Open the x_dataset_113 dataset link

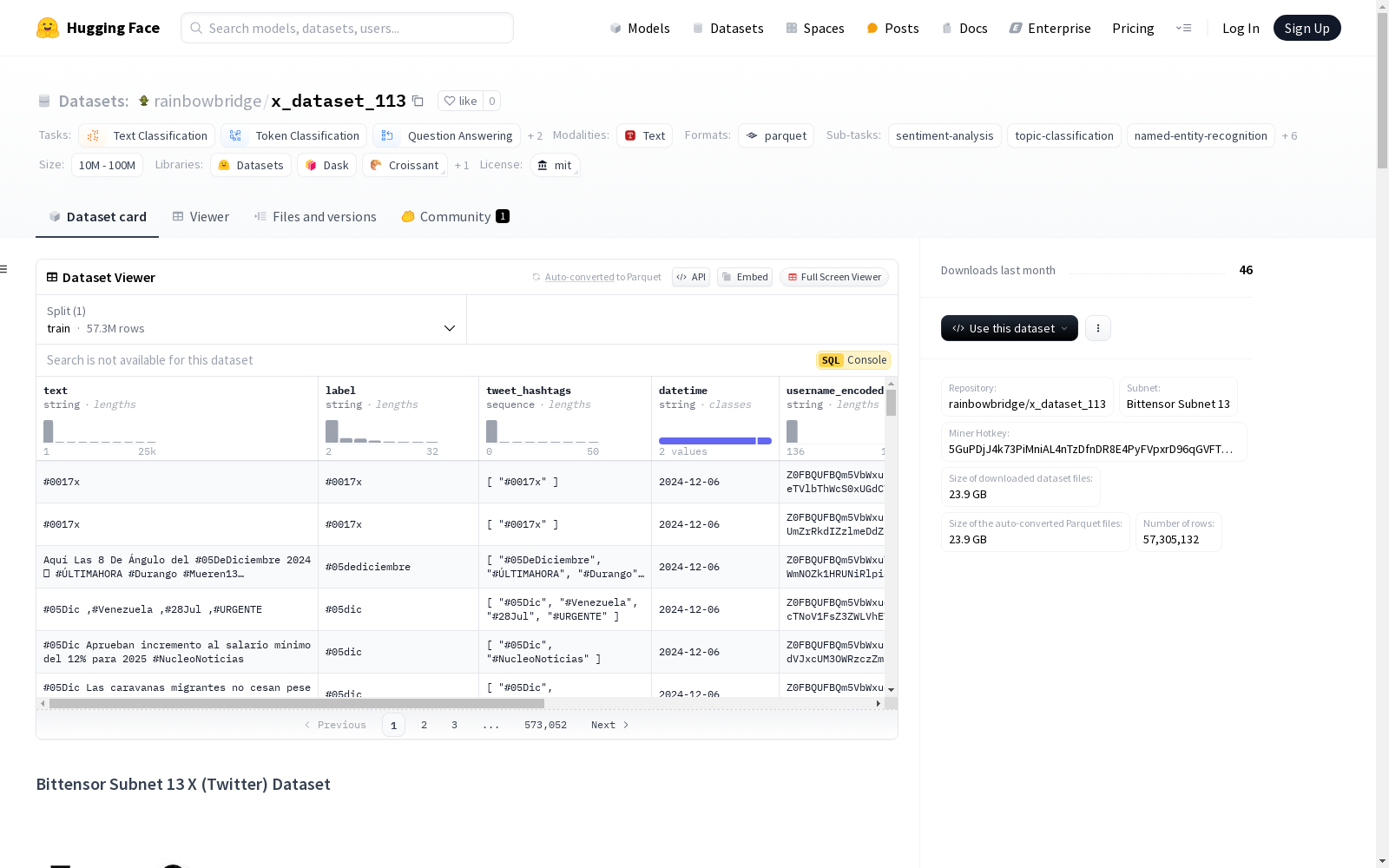pyautogui.click(x=339, y=102)
